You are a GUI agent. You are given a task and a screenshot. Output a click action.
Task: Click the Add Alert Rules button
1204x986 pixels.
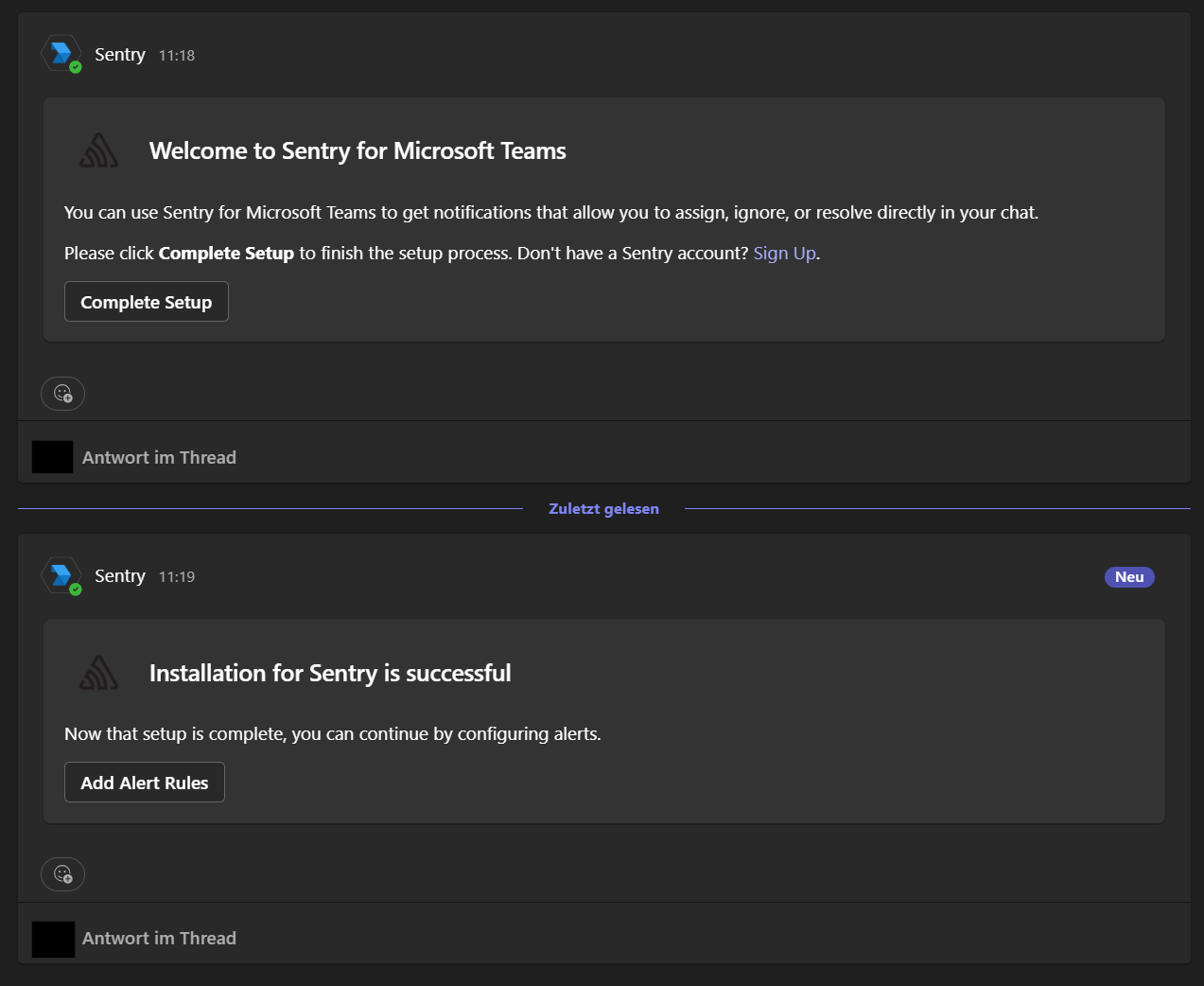click(145, 783)
